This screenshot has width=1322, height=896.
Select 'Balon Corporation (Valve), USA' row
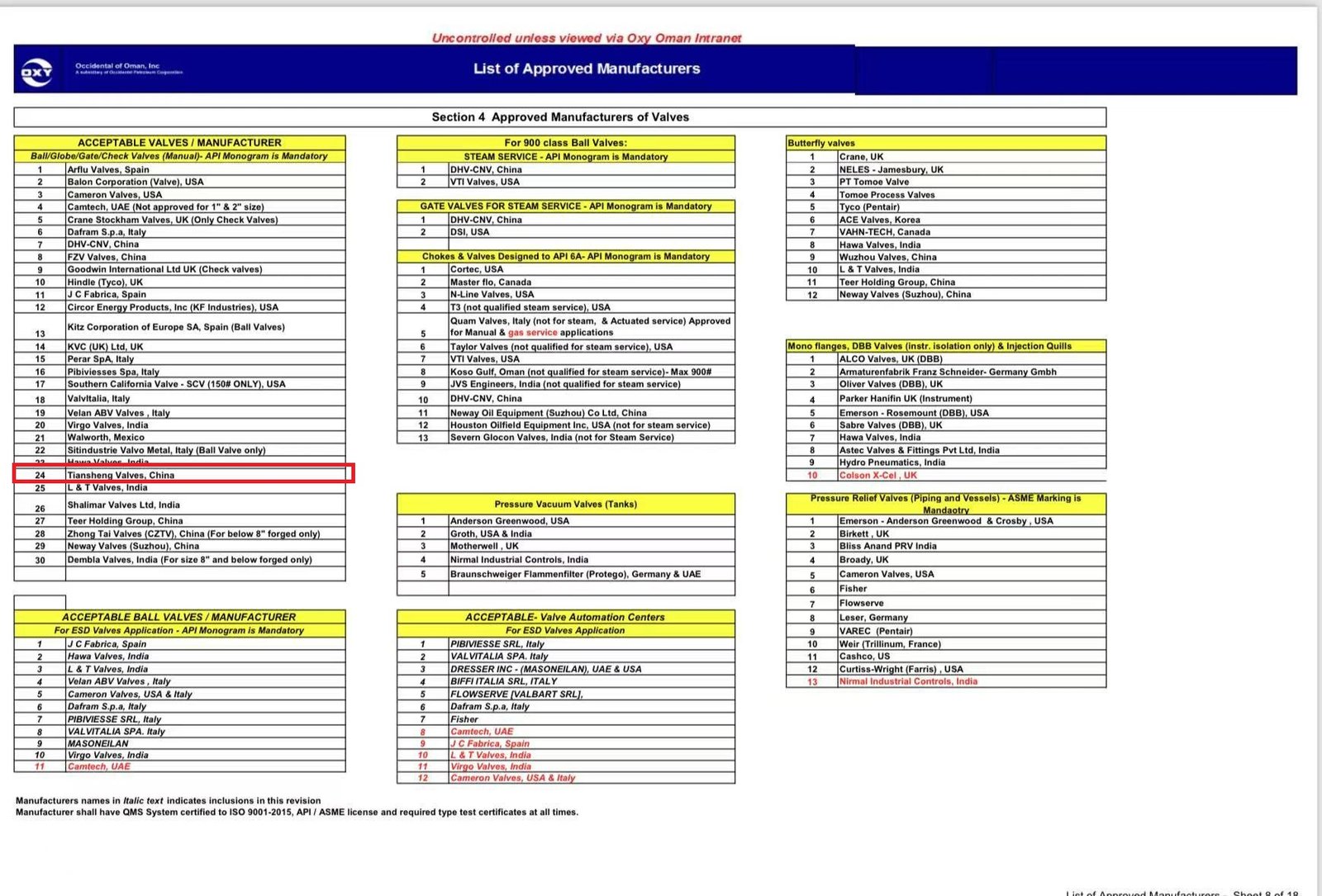pyautogui.click(x=179, y=182)
